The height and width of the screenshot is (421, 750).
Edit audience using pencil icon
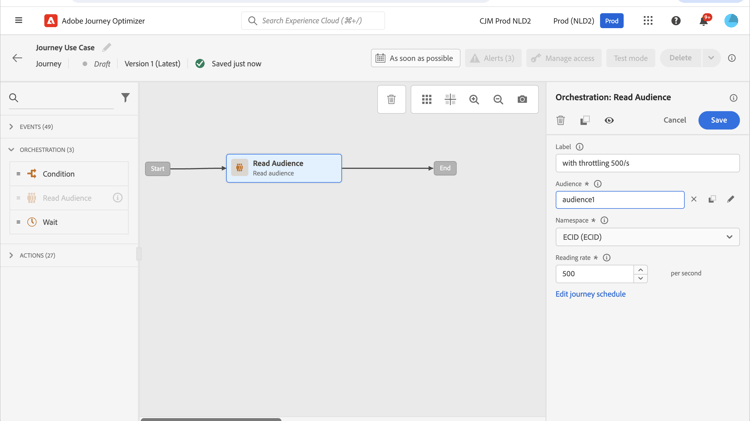point(730,199)
